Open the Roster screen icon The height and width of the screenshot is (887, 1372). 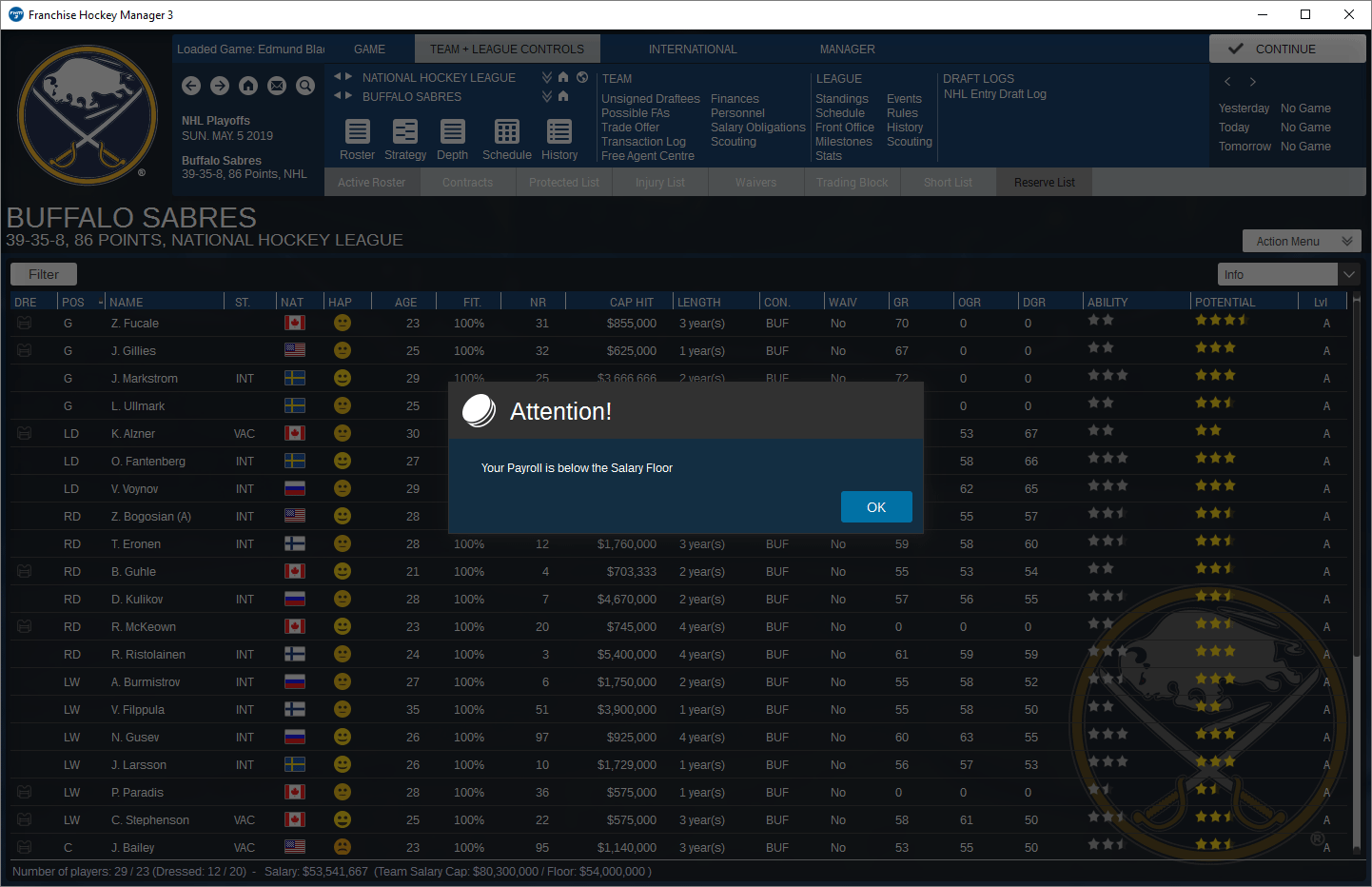click(358, 131)
